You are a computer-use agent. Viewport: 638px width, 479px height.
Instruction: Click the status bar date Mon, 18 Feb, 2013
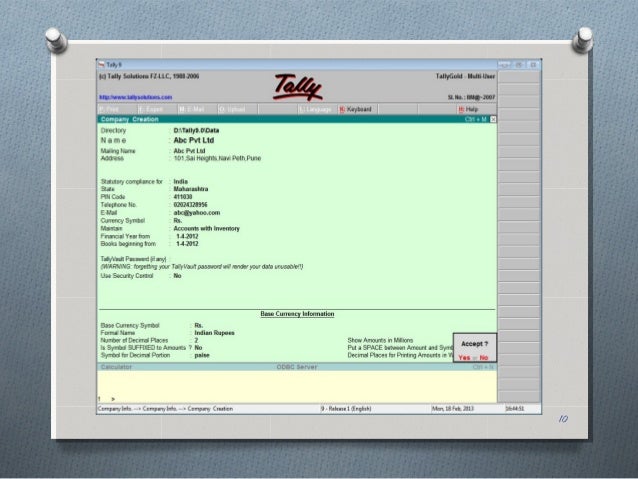click(453, 409)
